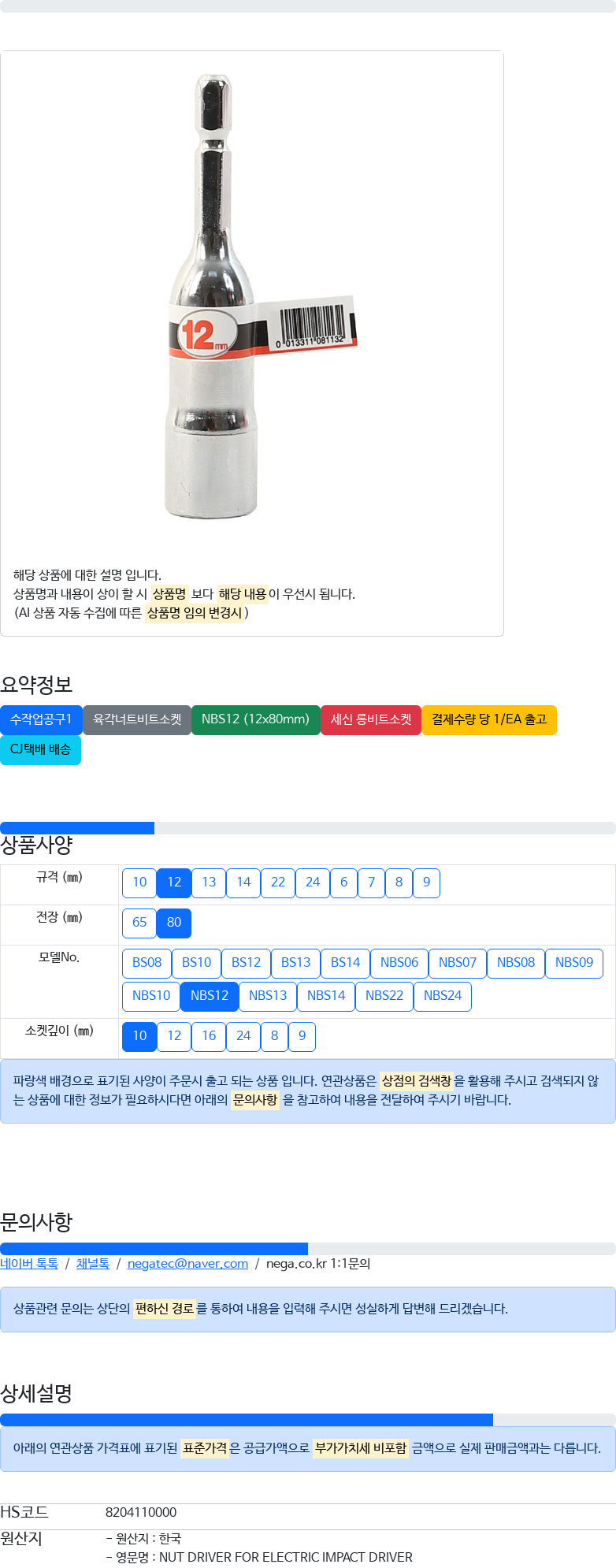Choose 규격 size 13 option
Viewport: 616px width, 1568px height.
[209, 882]
